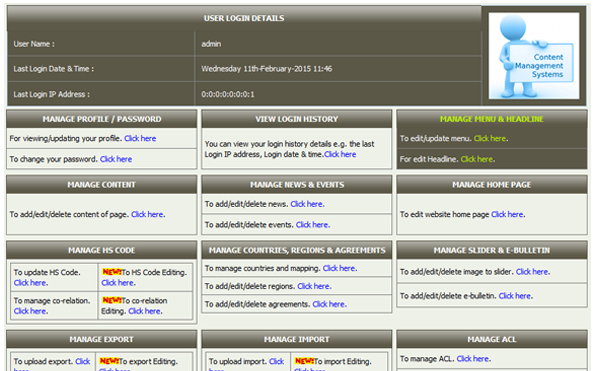Click the edit/update menu Click here link
595x371 pixels.
(490, 138)
